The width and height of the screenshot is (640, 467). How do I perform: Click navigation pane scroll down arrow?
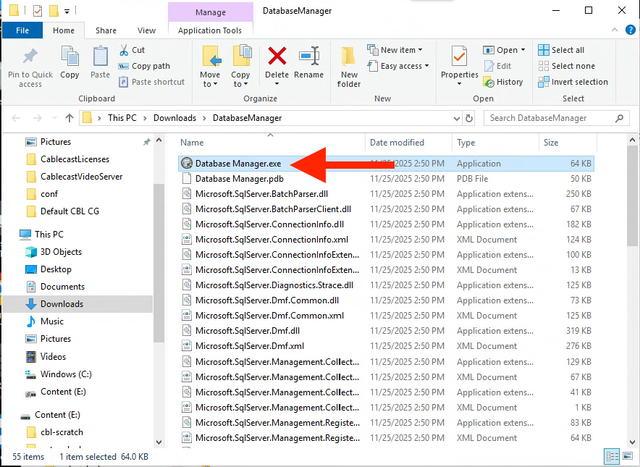[159, 442]
